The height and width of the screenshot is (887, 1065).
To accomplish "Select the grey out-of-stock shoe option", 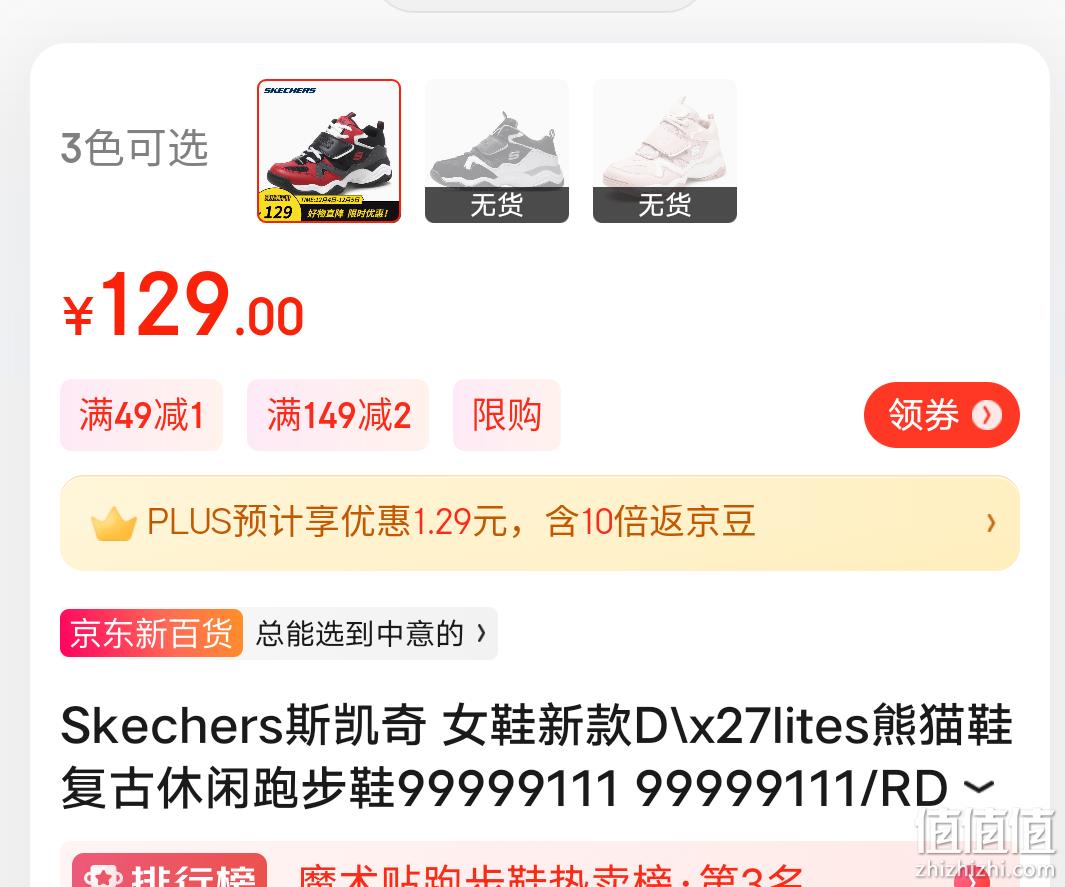I will (497, 151).
